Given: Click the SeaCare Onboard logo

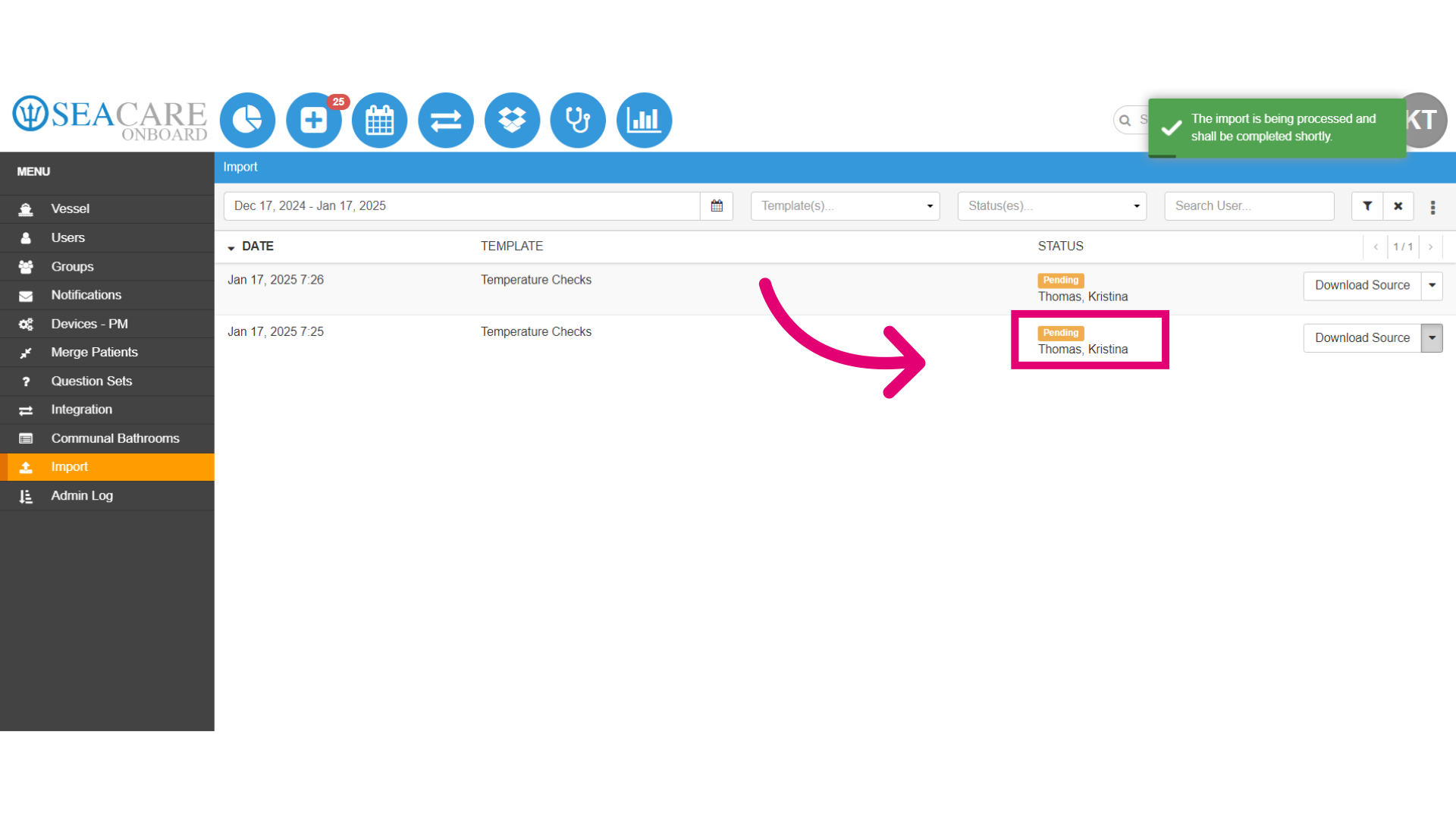Looking at the screenshot, I should (110, 119).
